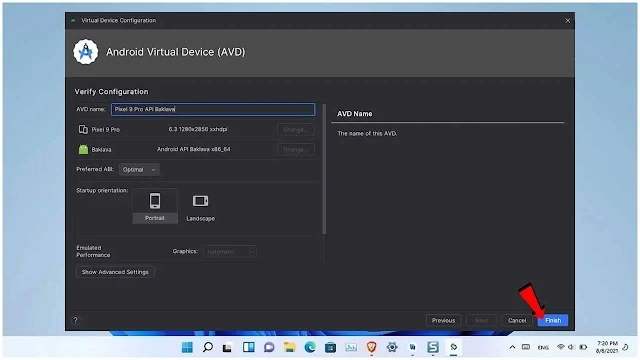Select Portrait startup orientation
This screenshot has height=360, width=640.
tap(155, 206)
